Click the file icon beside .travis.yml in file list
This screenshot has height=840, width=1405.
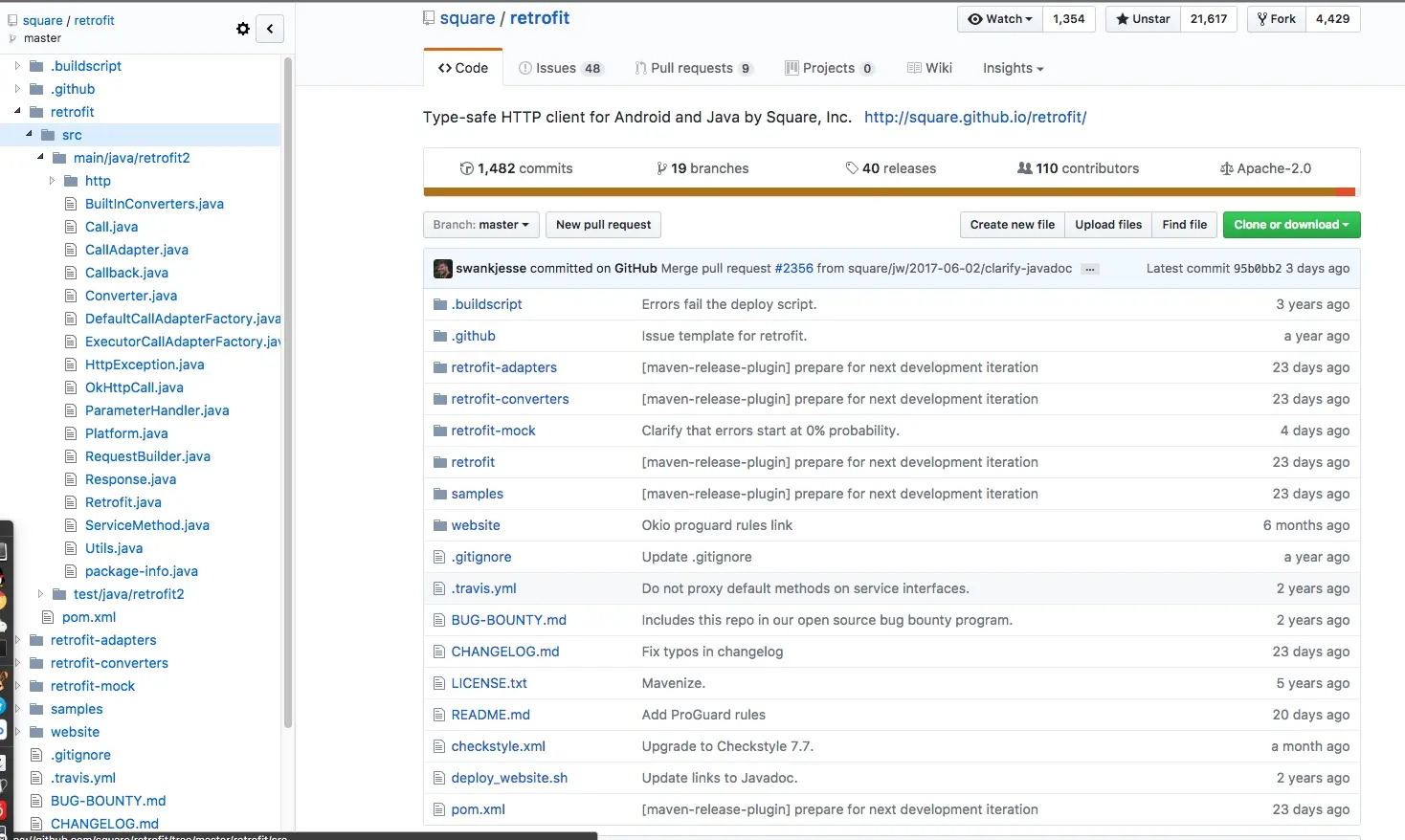point(440,588)
